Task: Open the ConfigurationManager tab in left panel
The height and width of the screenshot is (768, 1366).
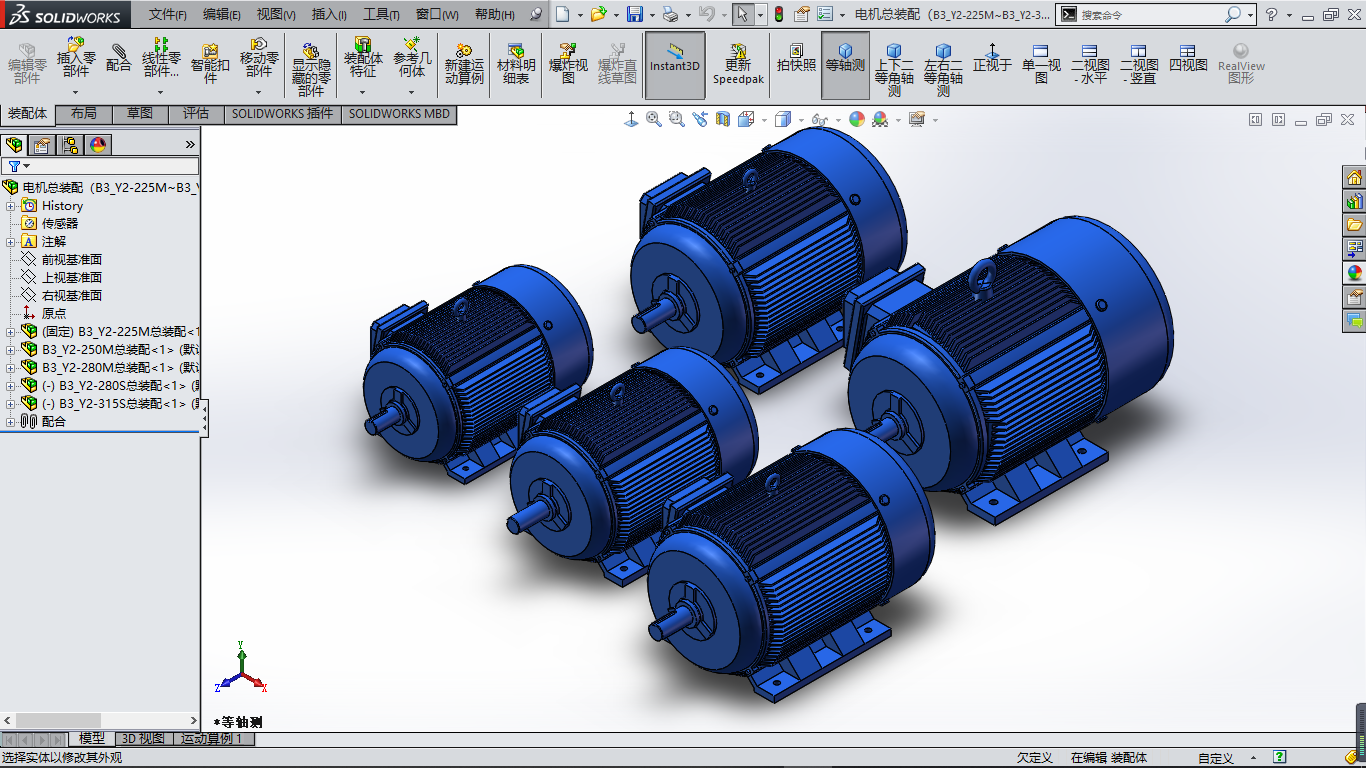Action: click(x=69, y=145)
